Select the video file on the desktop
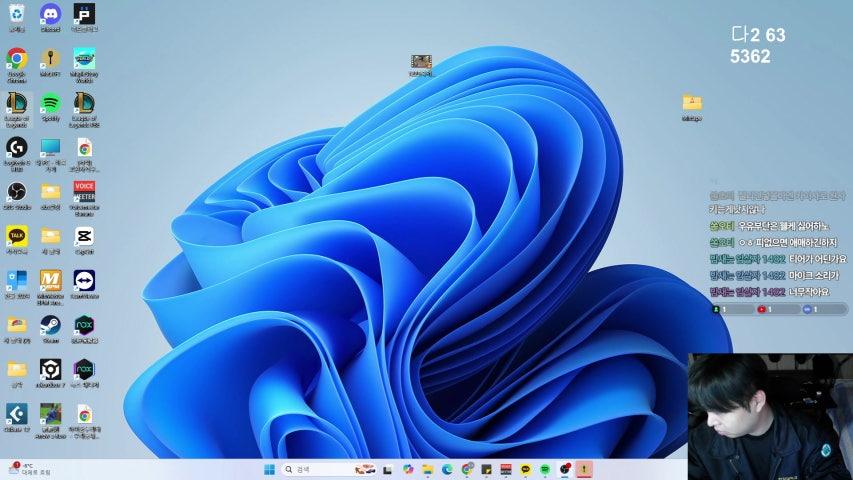Screen dimensions: 853x480 [421, 63]
